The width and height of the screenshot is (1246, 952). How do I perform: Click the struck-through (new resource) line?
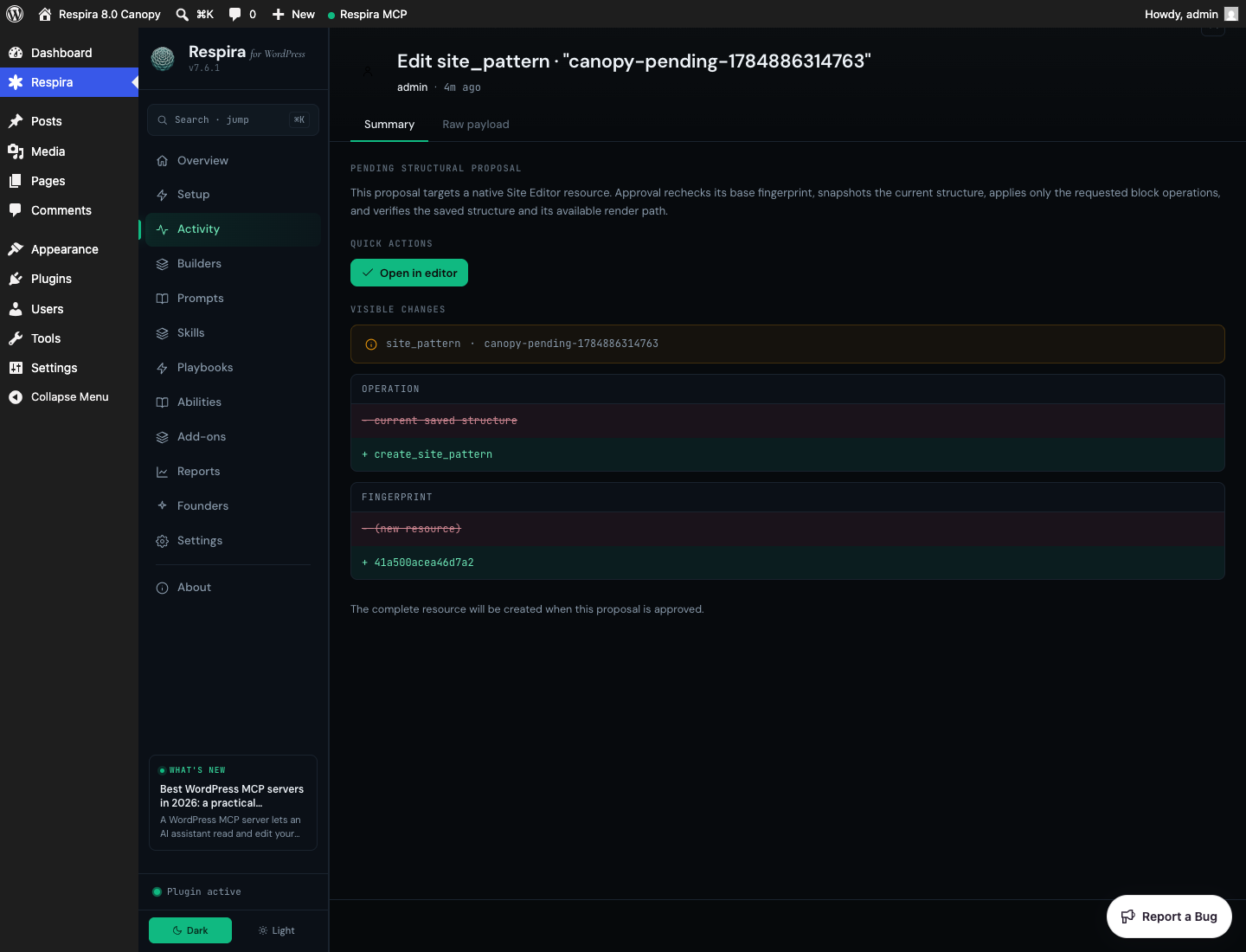pyautogui.click(x=787, y=529)
